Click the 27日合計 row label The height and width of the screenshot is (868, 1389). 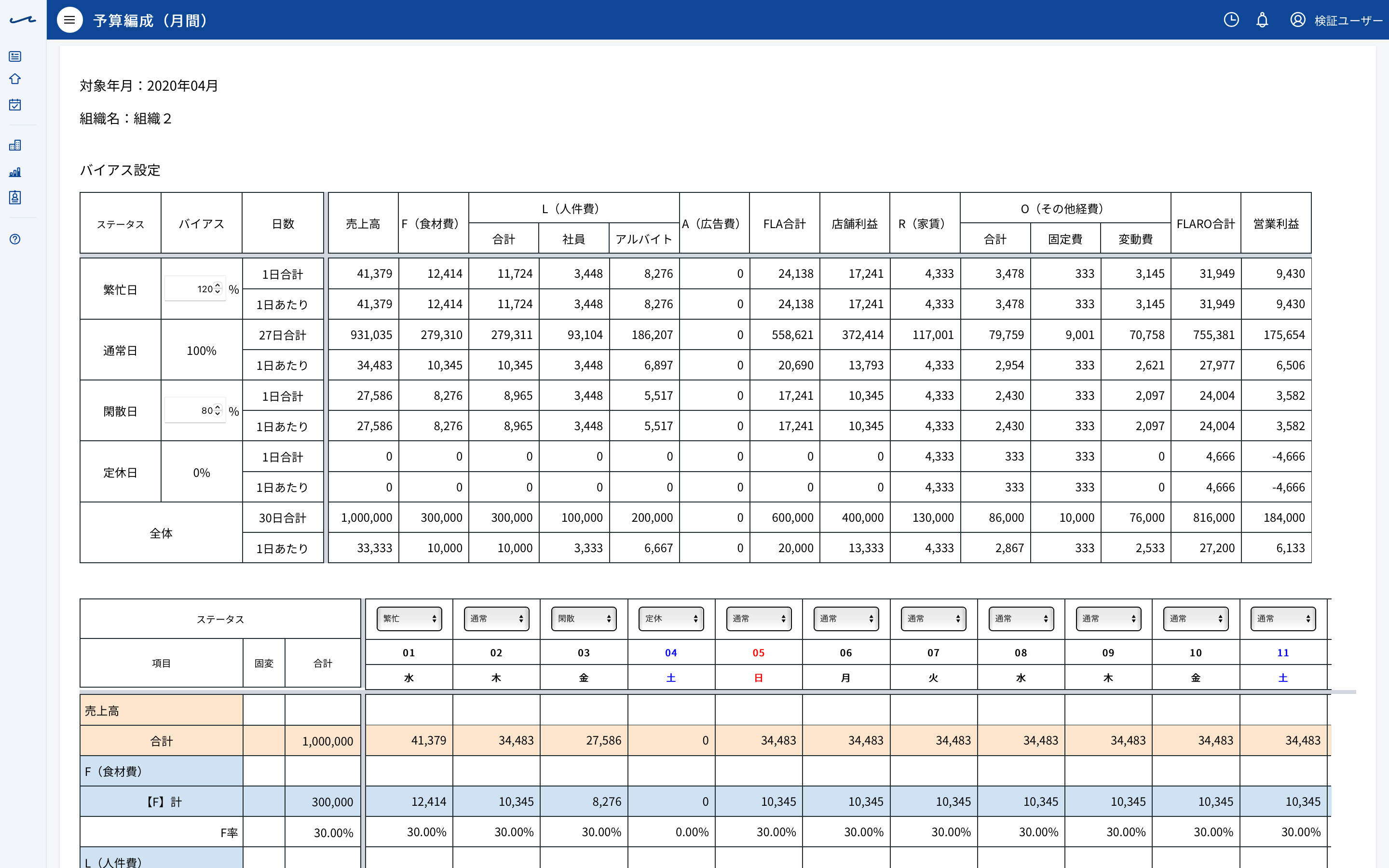click(283, 335)
